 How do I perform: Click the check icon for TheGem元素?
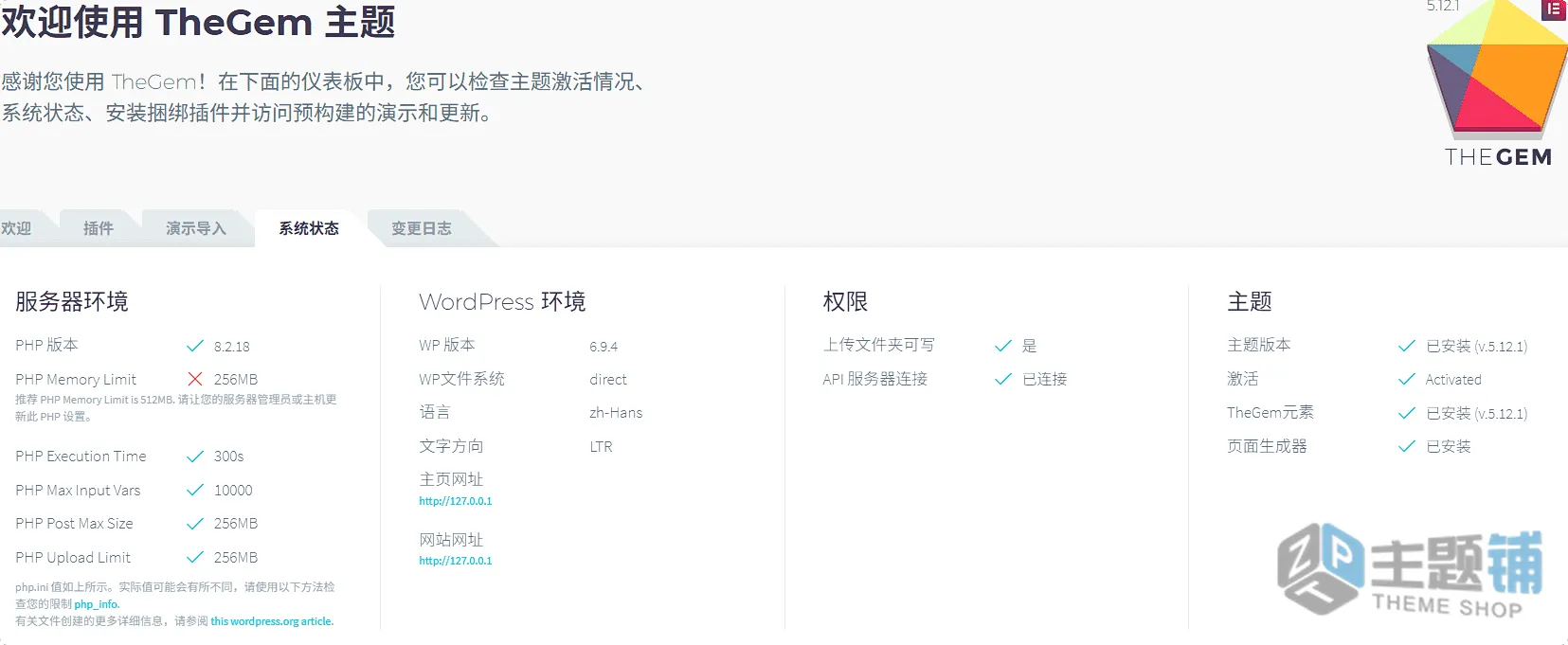(1407, 413)
